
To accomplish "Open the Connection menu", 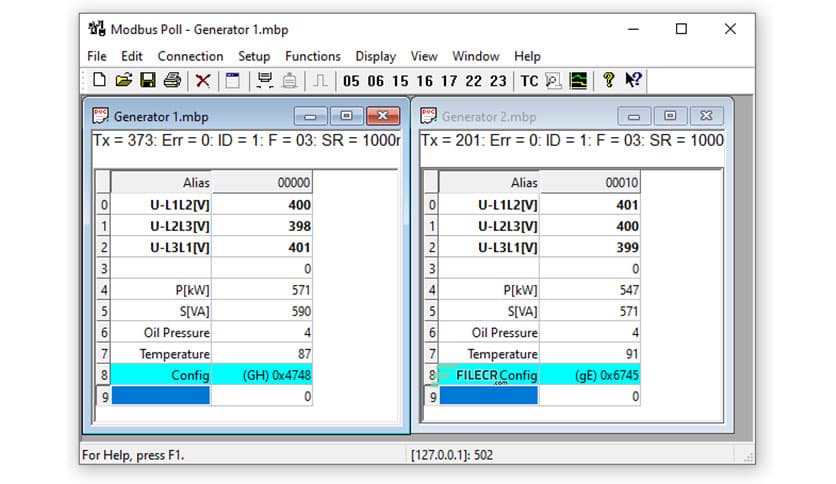I will click(190, 56).
